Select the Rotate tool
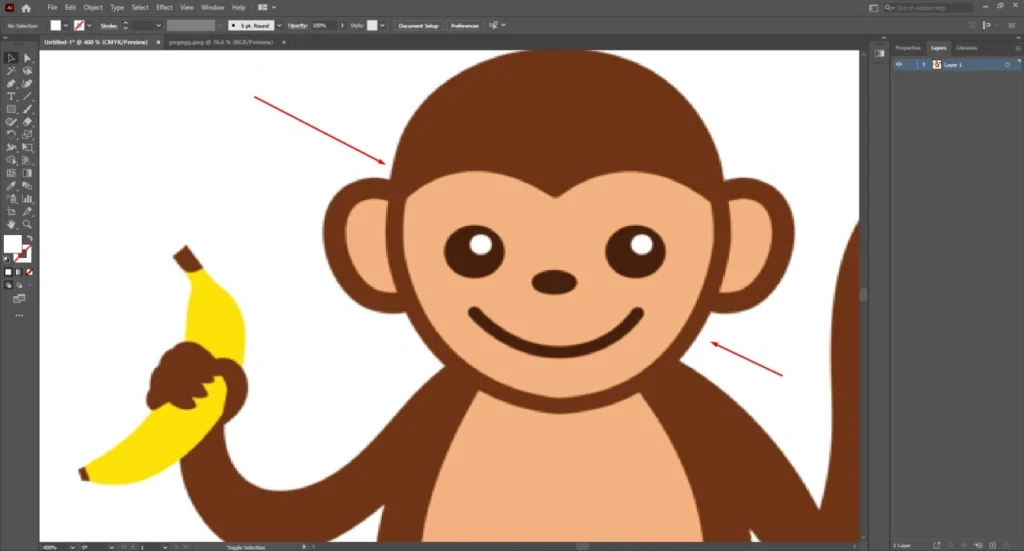Screen dimensions: 1024x551 pos(11,134)
